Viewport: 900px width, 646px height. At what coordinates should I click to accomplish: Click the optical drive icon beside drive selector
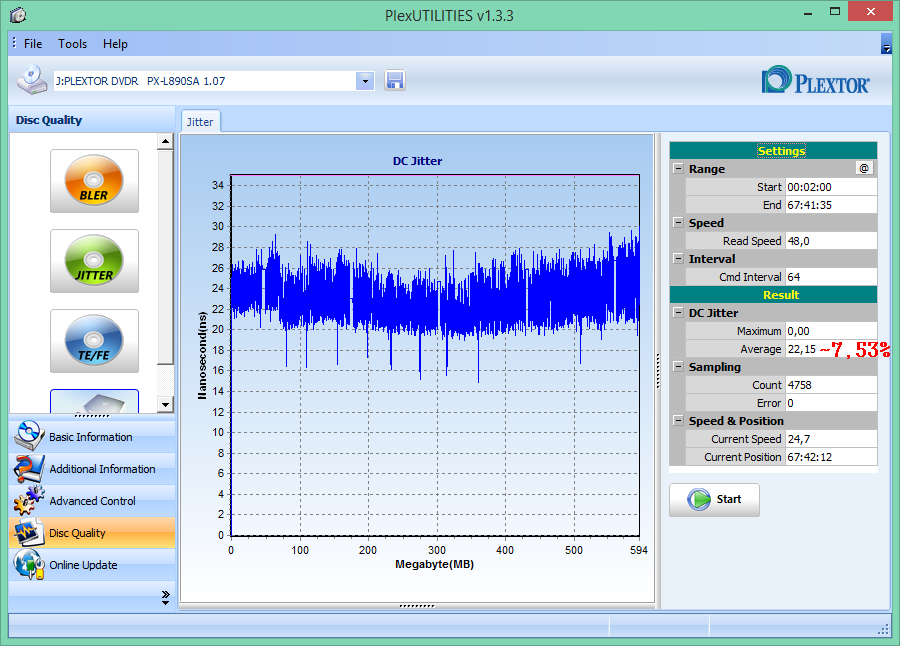tap(32, 79)
